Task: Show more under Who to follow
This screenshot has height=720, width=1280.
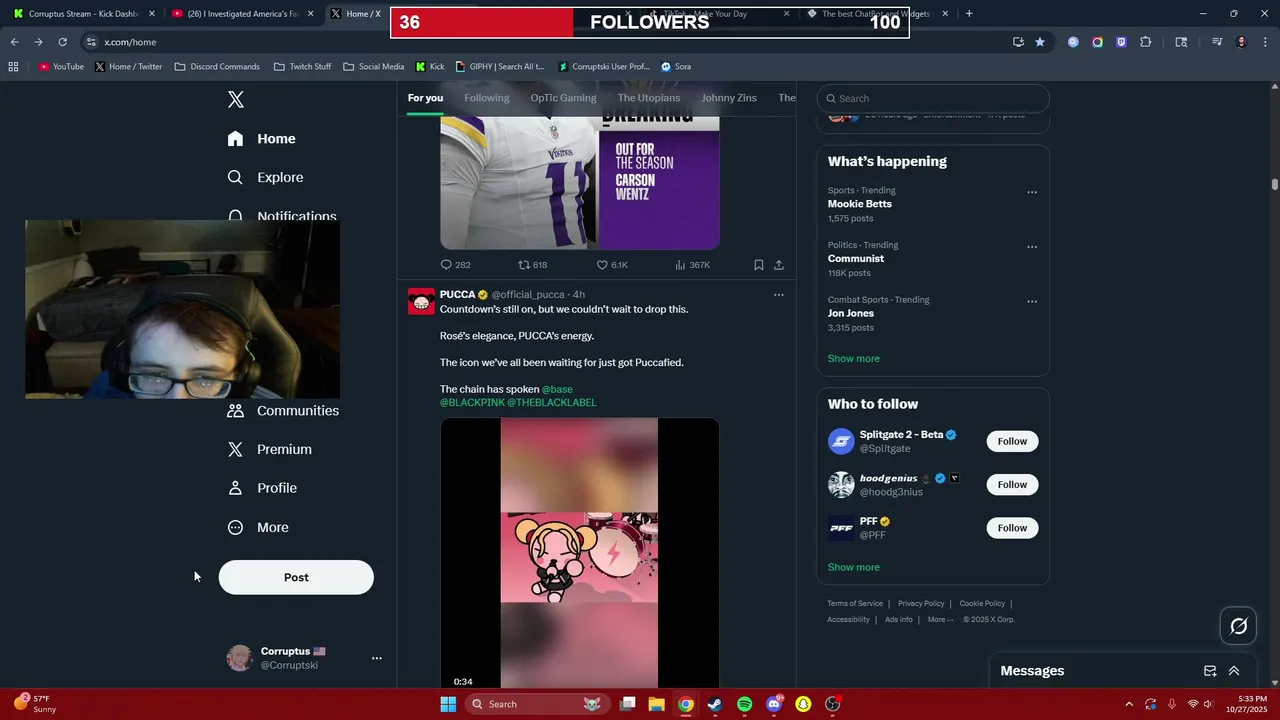Action: coord(854,567)
